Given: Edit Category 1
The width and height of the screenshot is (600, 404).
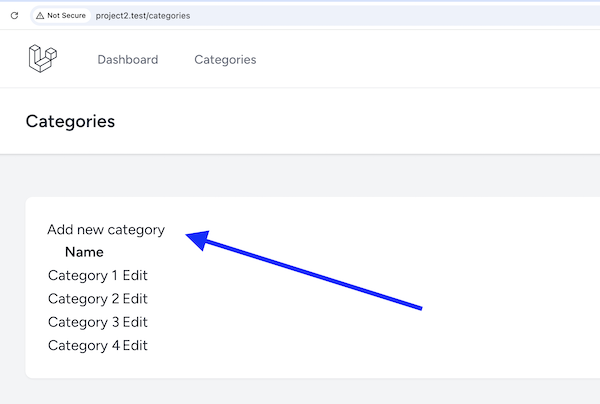Looking at the screenshot, I should coord(135,275).
